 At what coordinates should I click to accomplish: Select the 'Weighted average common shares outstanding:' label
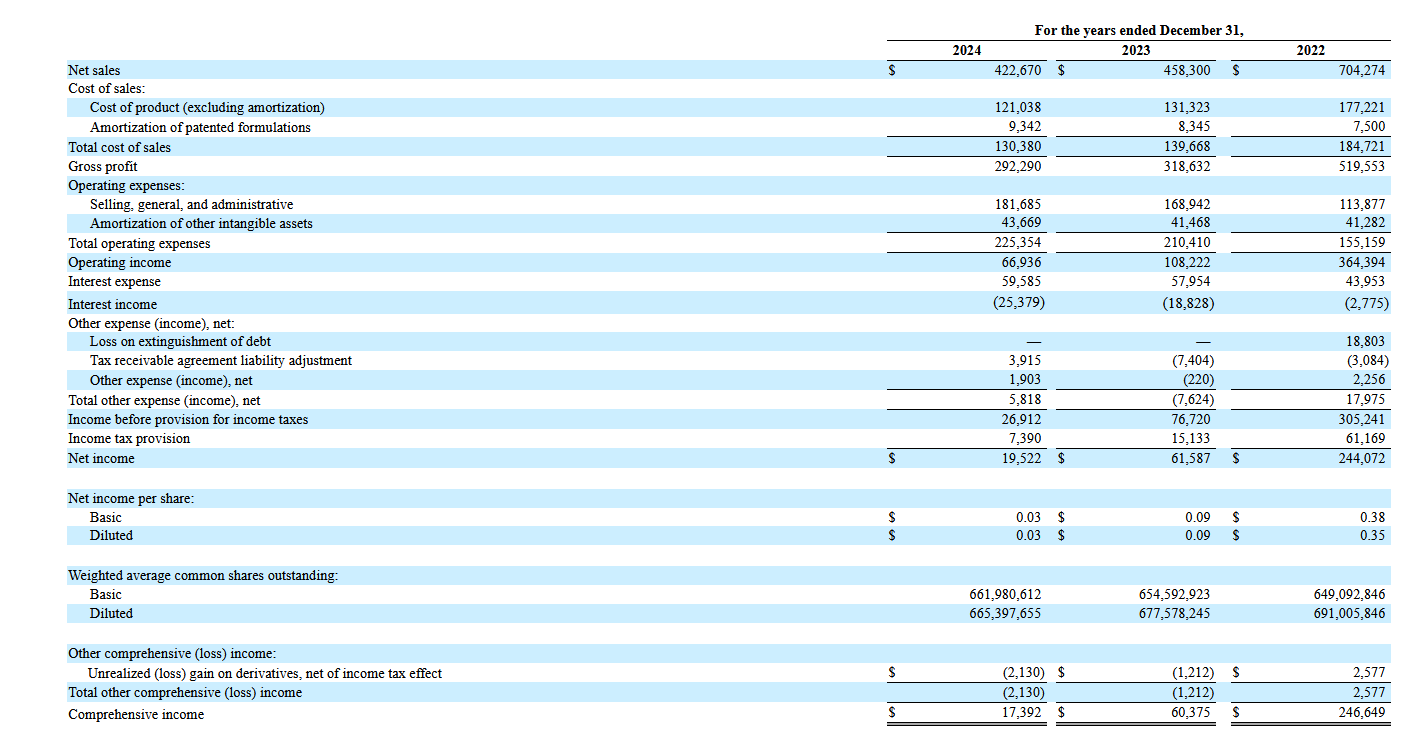[202, 575]
